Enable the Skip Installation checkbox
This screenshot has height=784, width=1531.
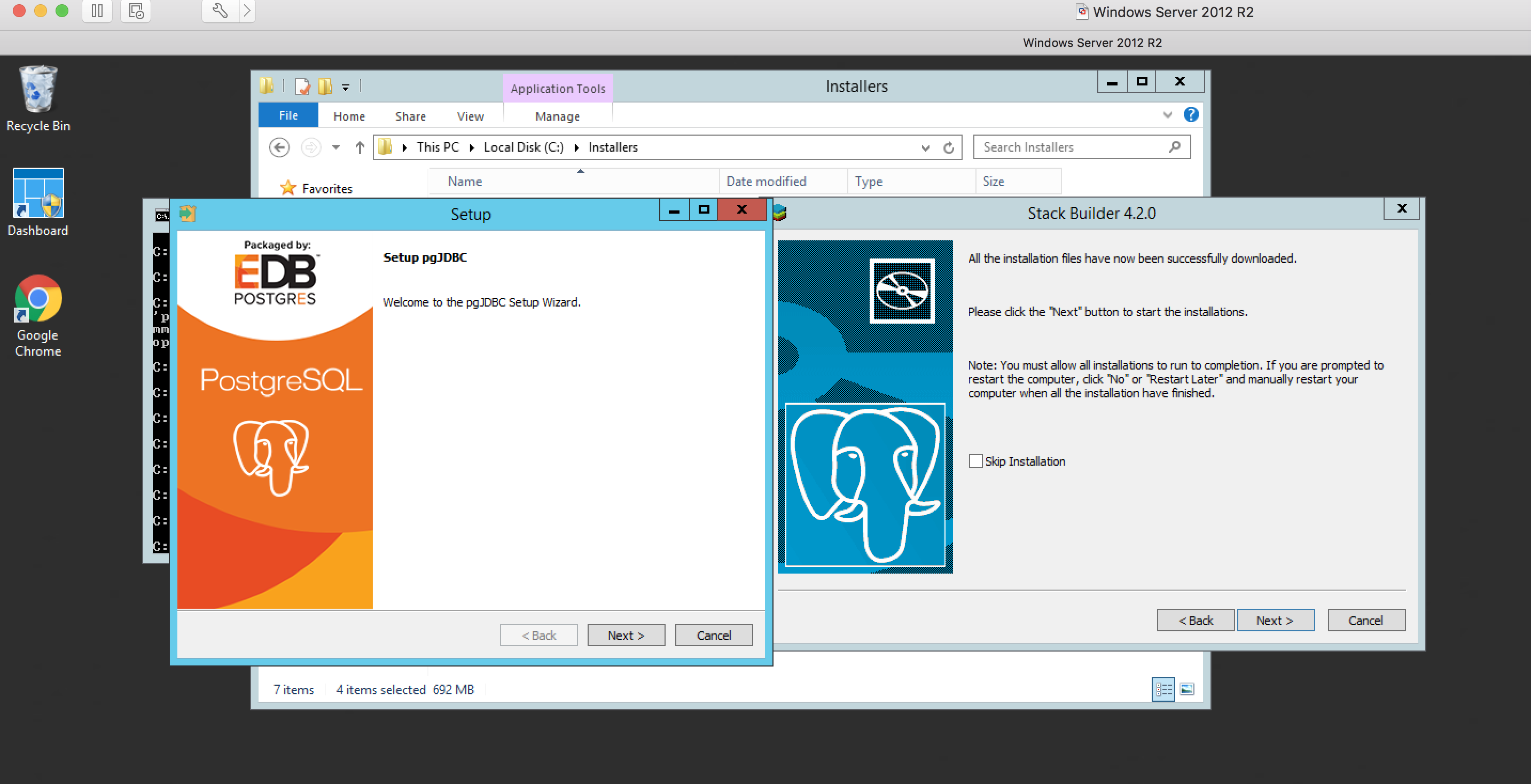tap(975, 461)
